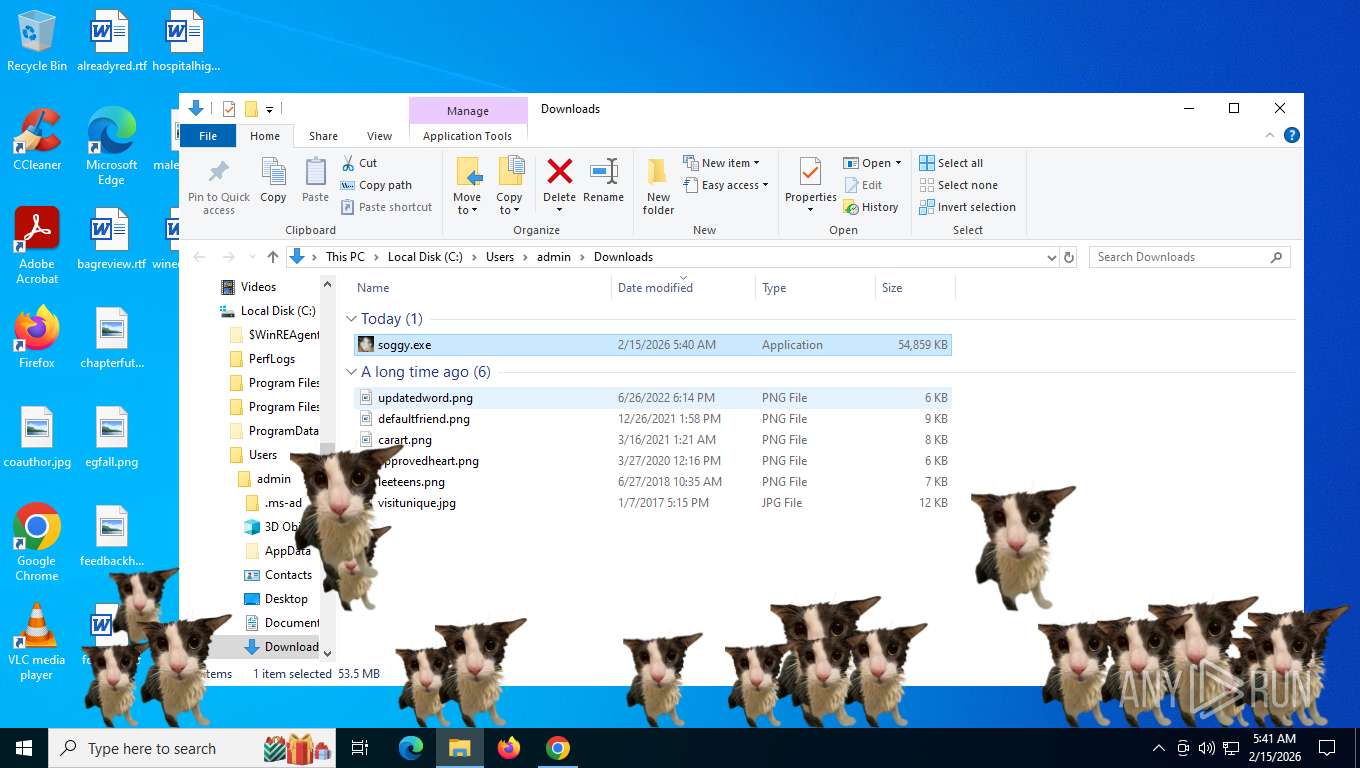Click the Refresh button beside address bar
This screenshot has height=768, width=1360.
point(1069,257)
